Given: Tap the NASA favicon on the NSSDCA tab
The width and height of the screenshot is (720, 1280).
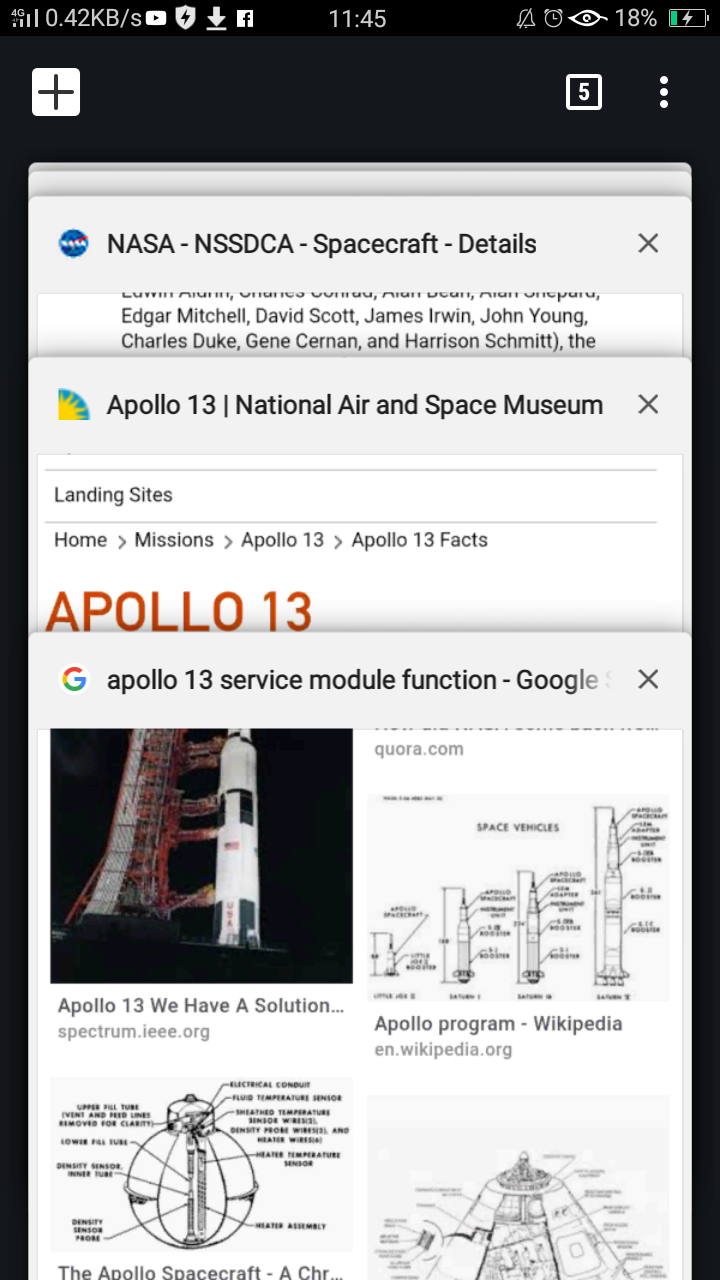Looking at the screenshot, I should (x=73, y=242).
